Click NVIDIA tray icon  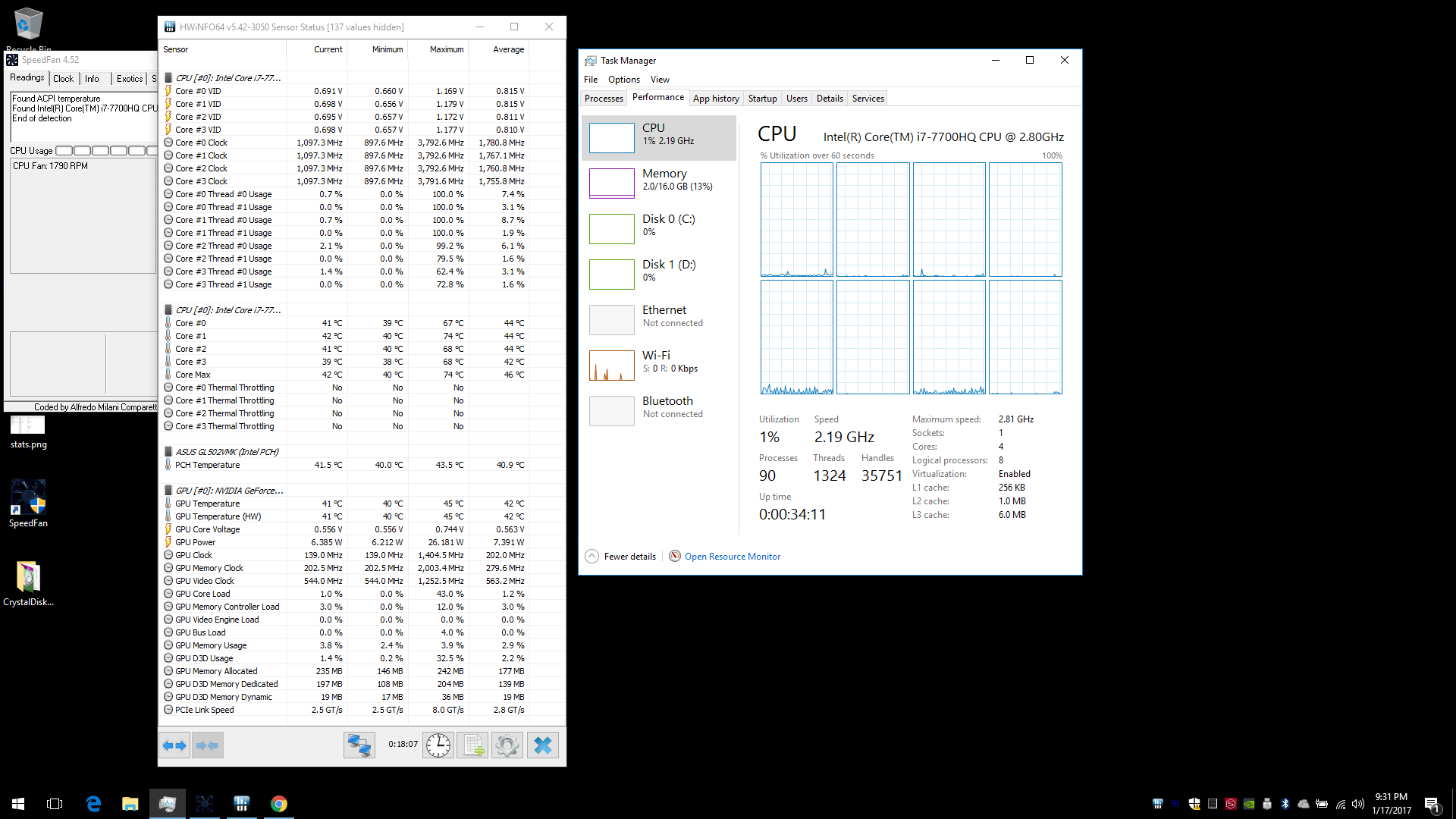[x=1249, y=804]
